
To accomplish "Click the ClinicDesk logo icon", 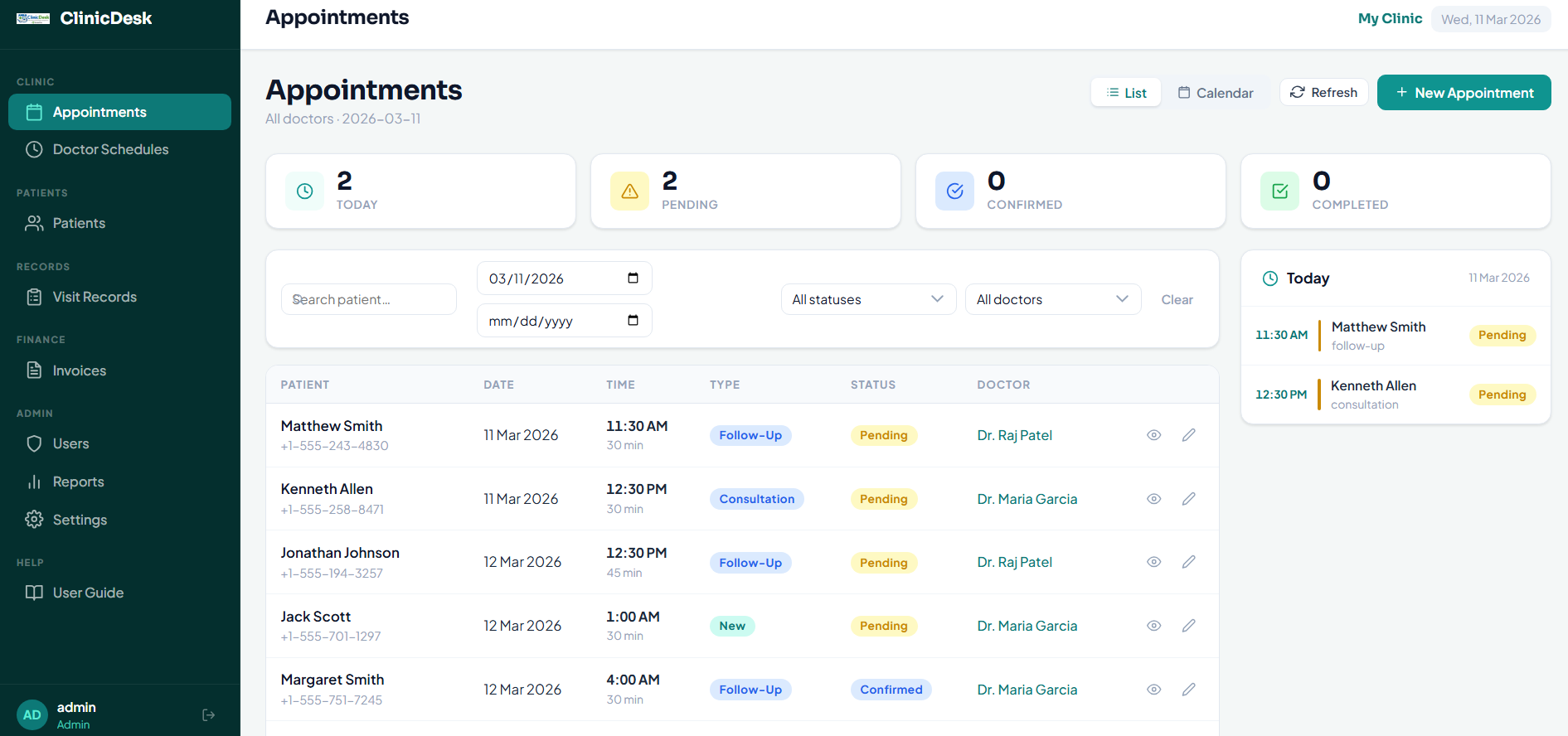I will coord(33,18).
